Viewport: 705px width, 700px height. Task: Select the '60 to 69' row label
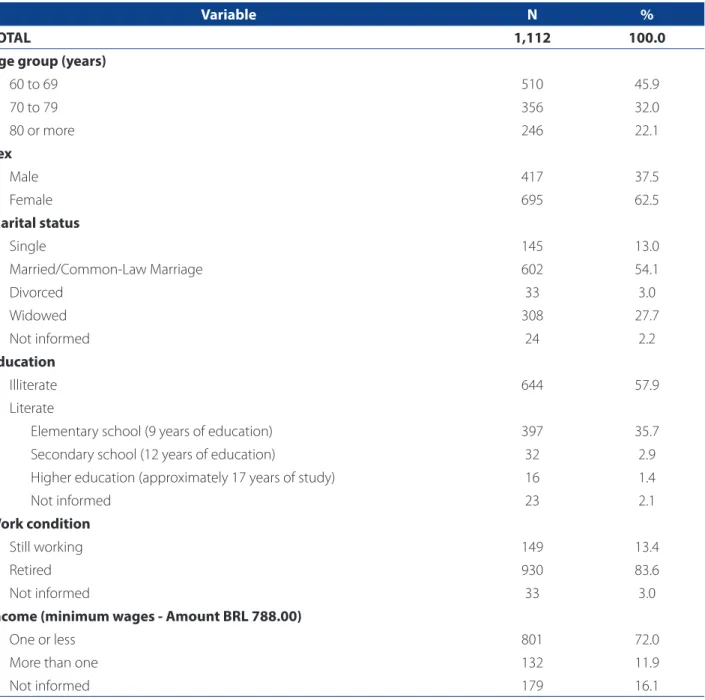[x=33, y=84]
